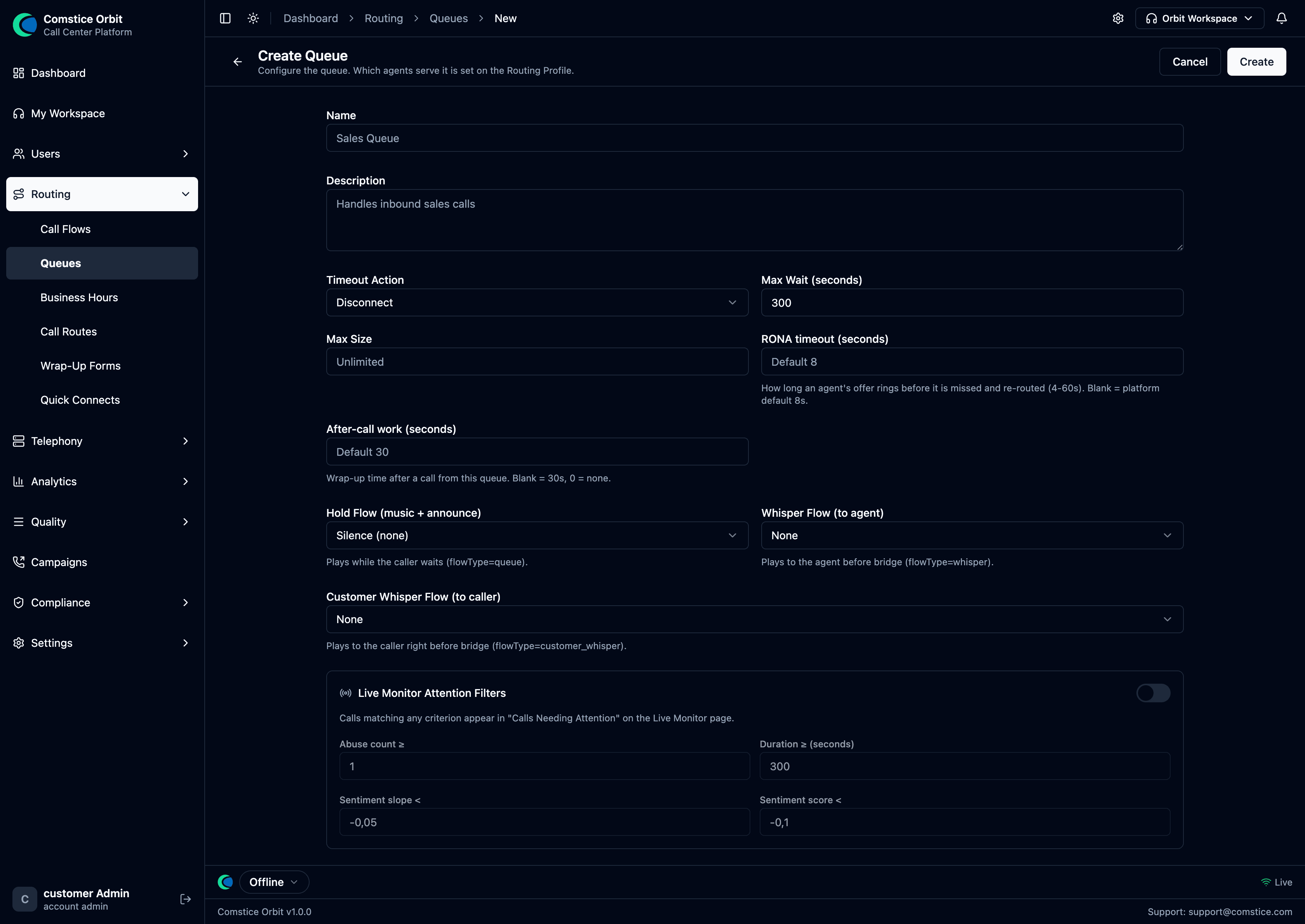Image resolution: width=1305 pixels, height=924 pixels.
Task: Expand the Analytics chevron
Action: (186, 481)
